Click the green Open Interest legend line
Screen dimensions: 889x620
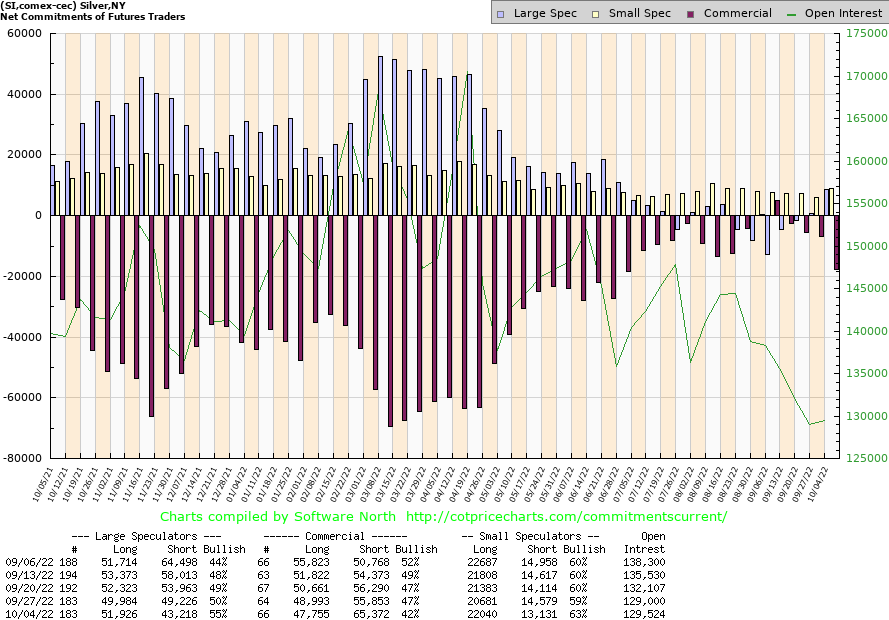pyautogui.click(x=795, y=13)
